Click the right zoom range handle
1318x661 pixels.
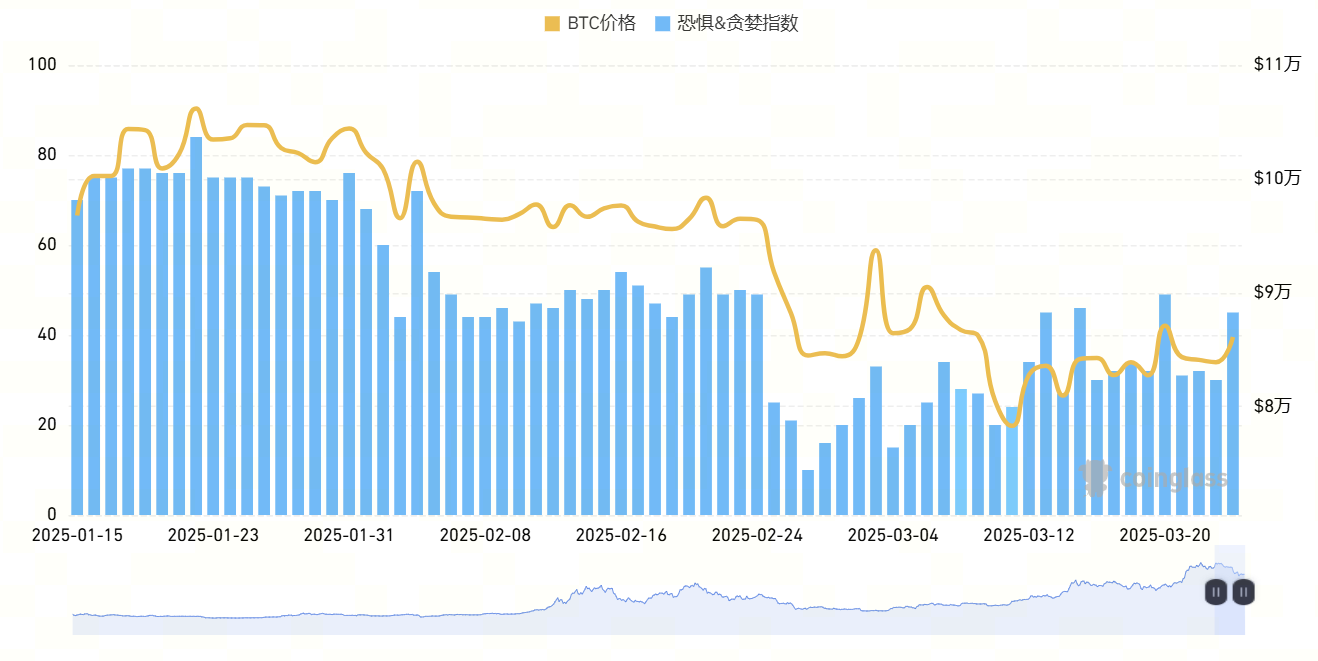(1243, 592)
